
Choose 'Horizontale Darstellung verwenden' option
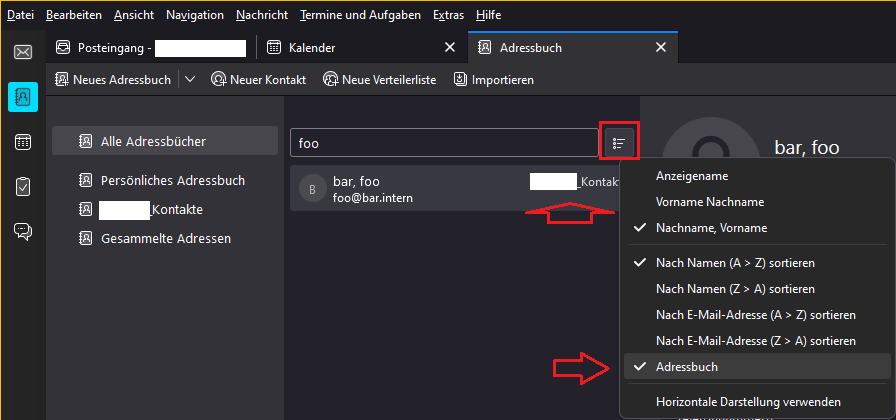(x=748, y=402)
